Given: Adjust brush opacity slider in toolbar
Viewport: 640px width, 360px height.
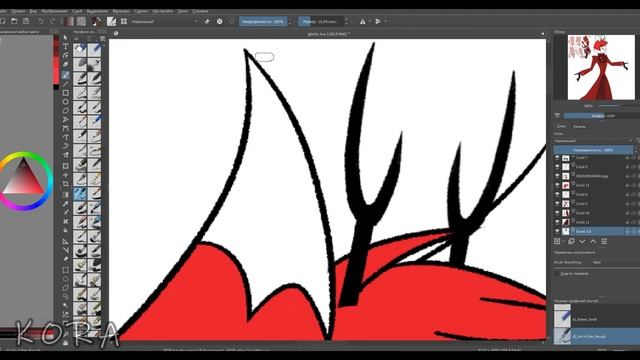Looking at the screenshot, I should tap(263, 21).
